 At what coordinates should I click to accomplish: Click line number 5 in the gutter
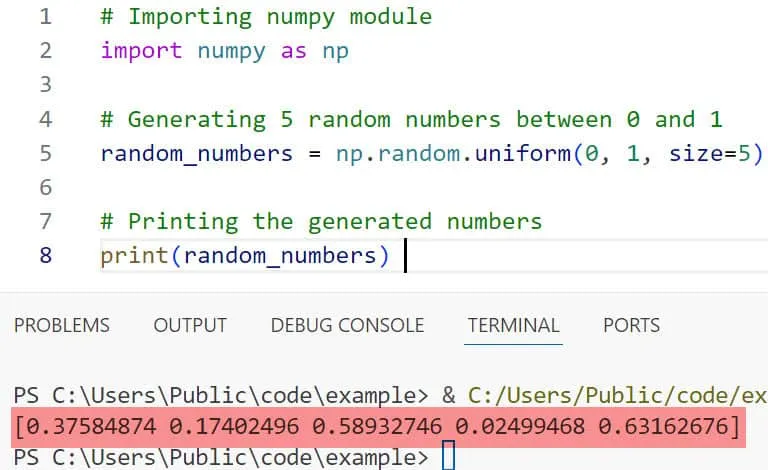[46, 153]
